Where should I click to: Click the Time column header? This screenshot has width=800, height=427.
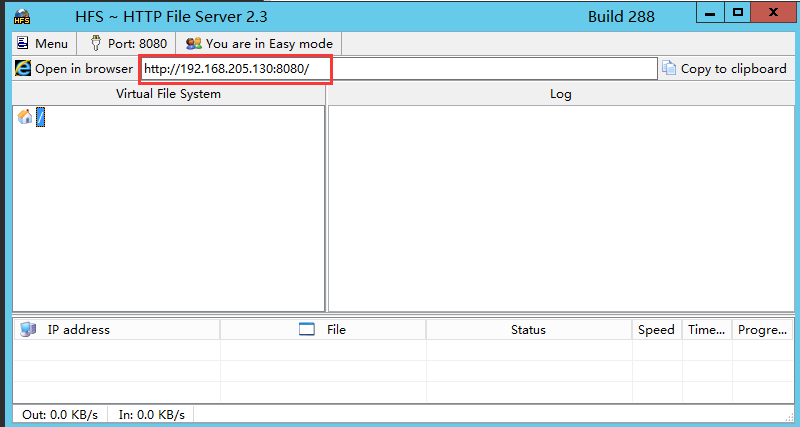point(707,330)
